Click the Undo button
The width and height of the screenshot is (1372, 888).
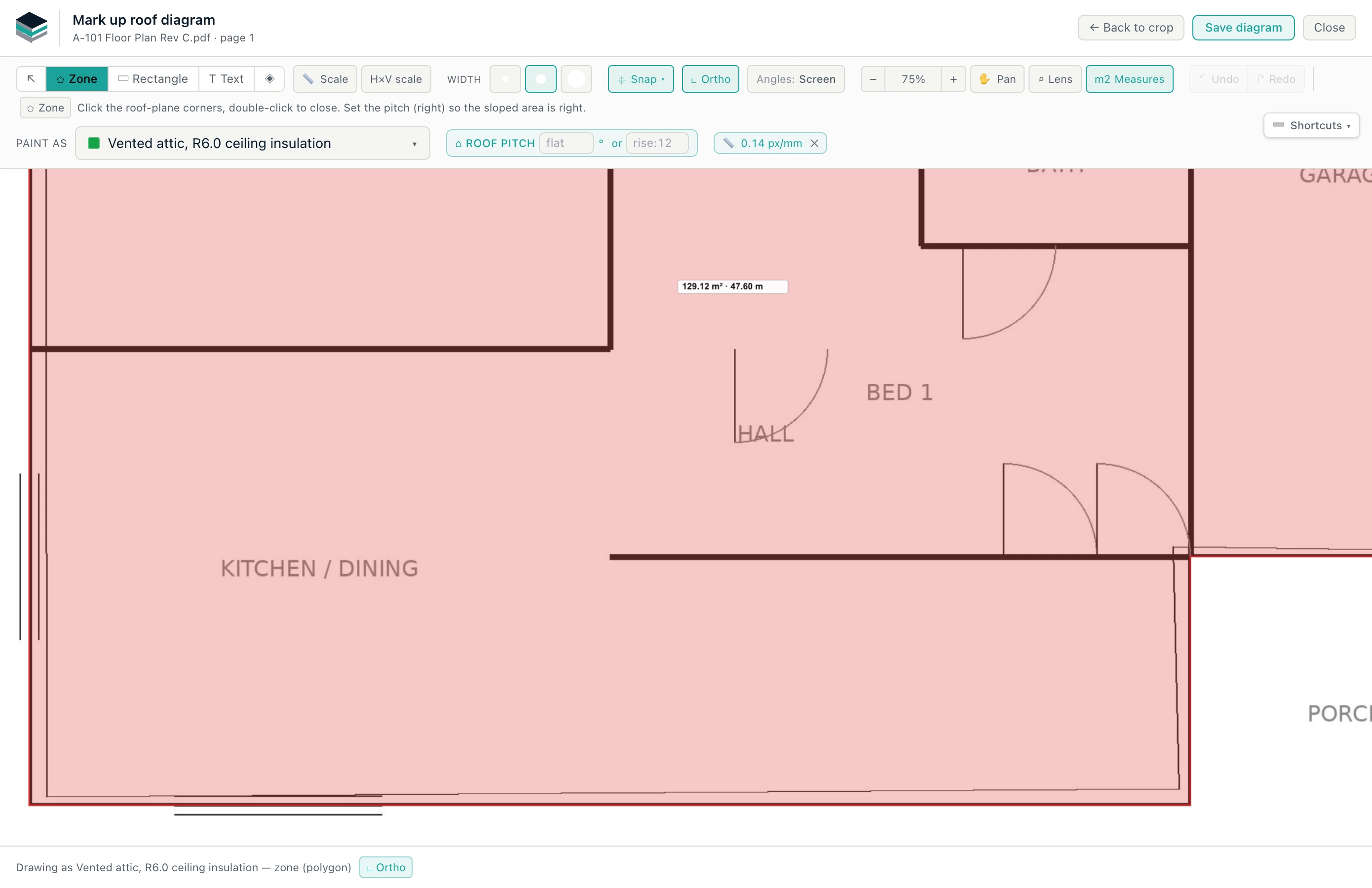click(1219, 79)
